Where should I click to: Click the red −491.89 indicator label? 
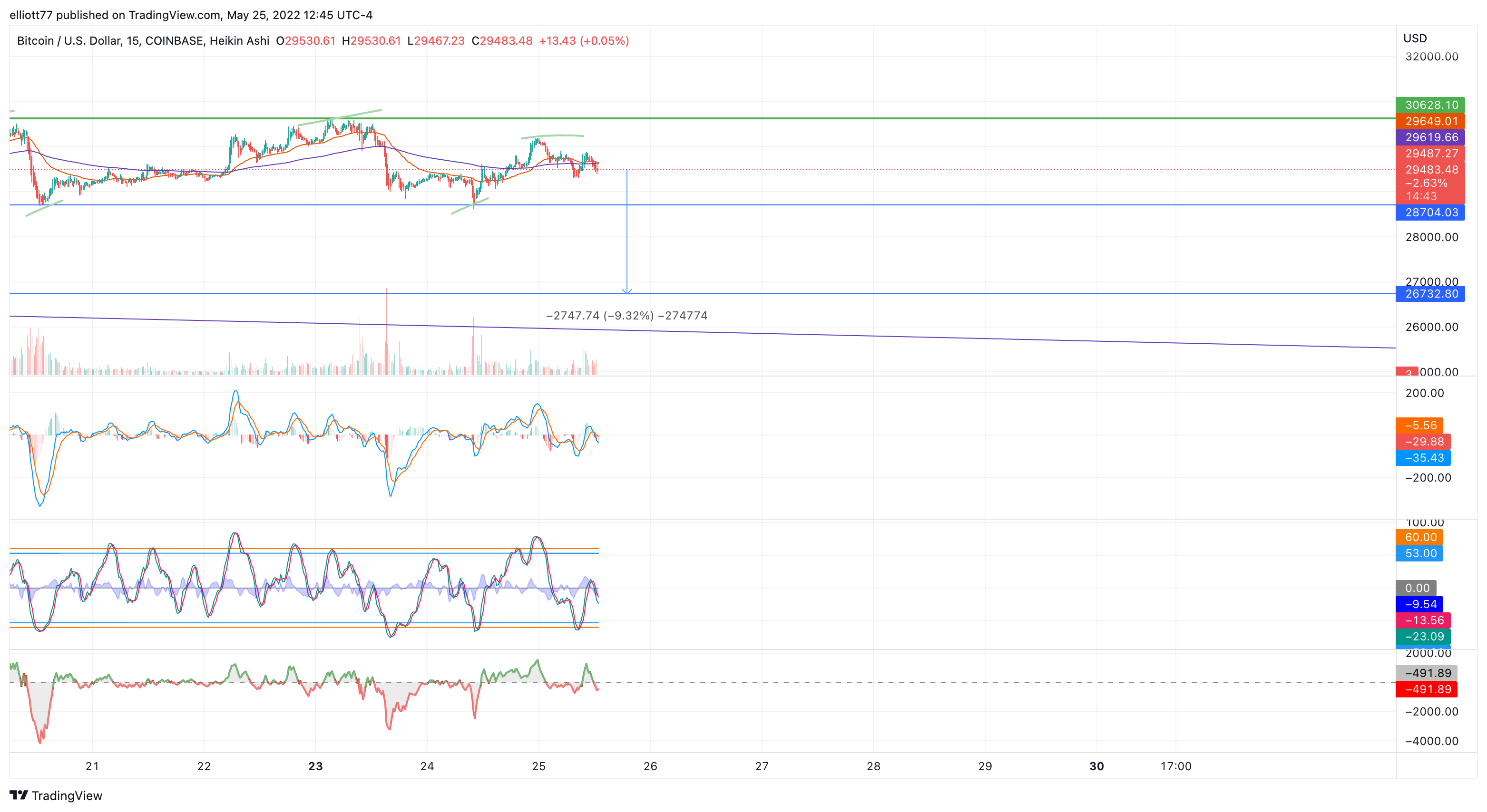[1427, 689]
